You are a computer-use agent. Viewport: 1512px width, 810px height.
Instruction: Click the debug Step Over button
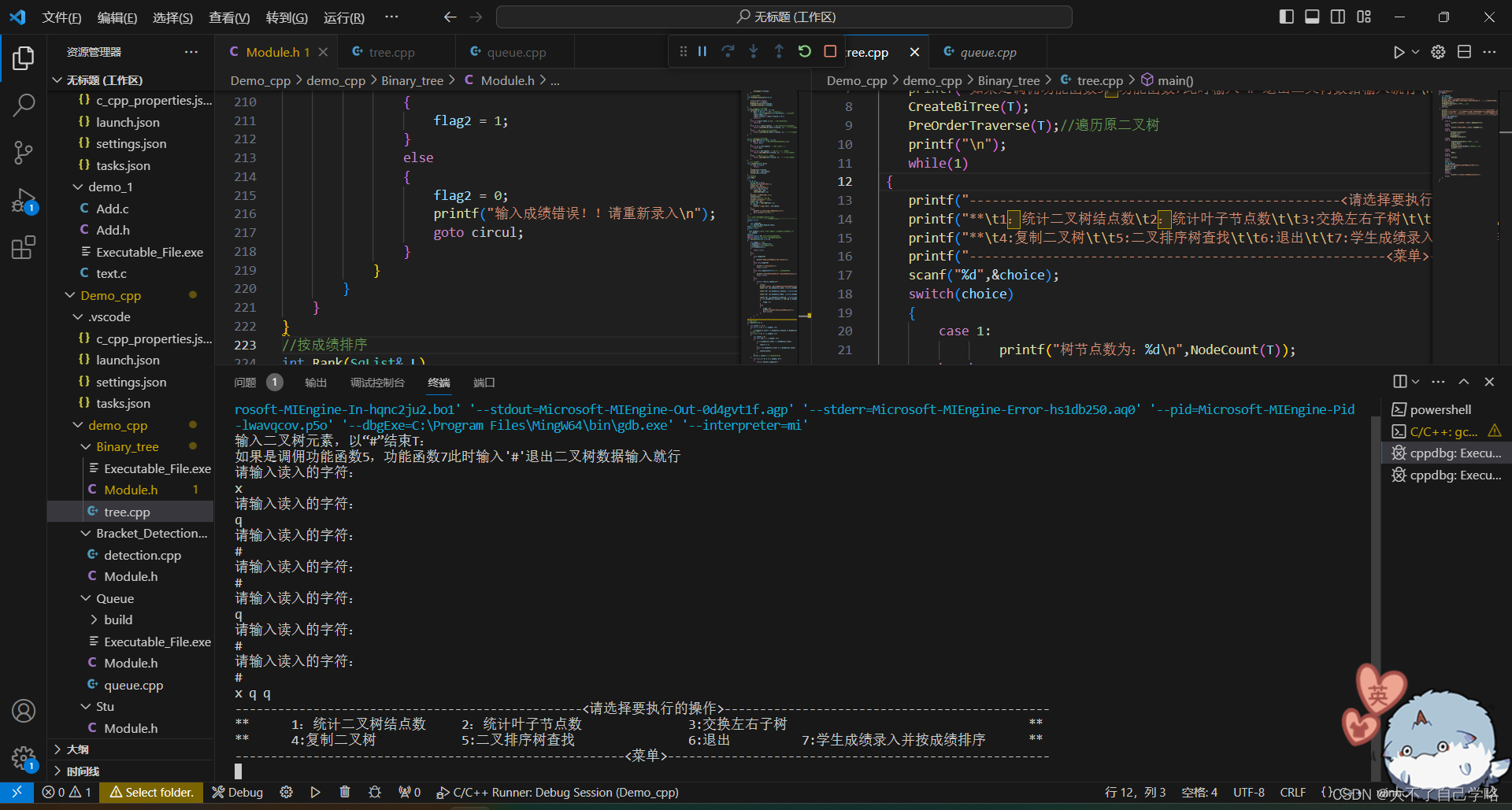pyautogui.click(x=728, y=51)
